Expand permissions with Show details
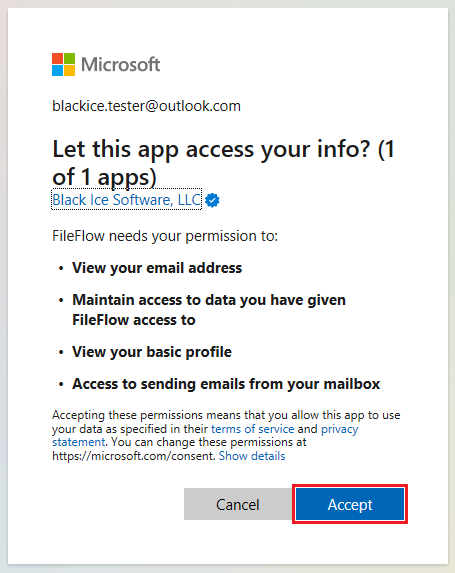455x573 pixels. (x=252, y=456)
